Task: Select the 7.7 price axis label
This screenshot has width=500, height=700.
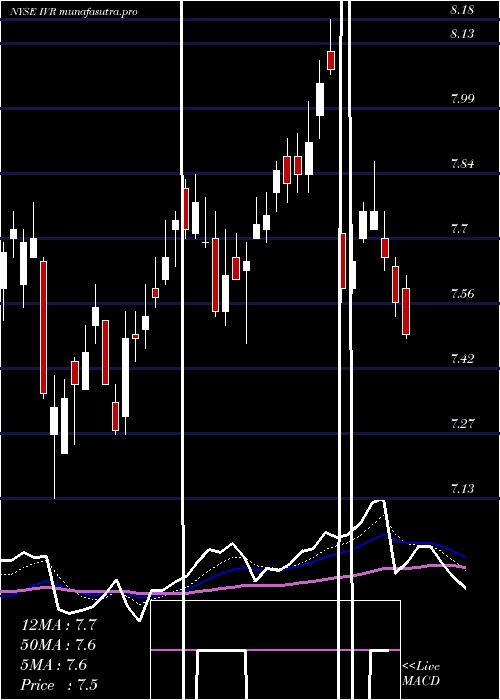Action: 459,229
